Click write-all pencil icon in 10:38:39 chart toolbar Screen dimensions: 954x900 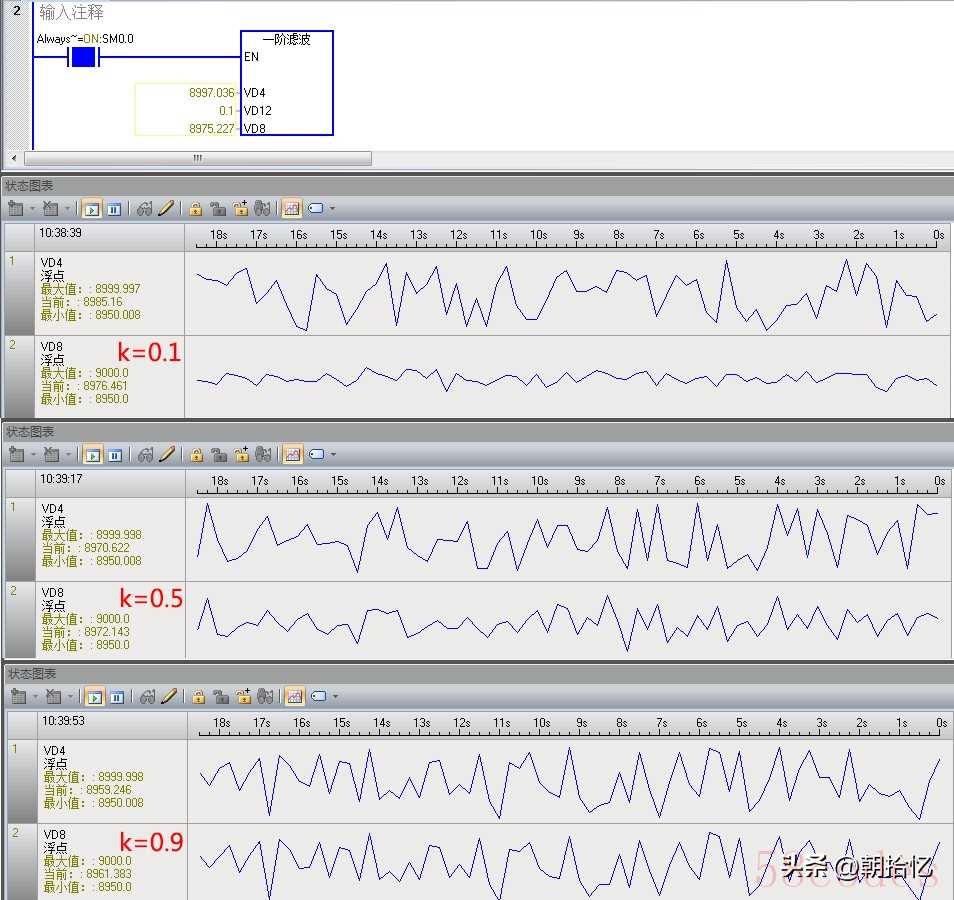click(166, 209)
